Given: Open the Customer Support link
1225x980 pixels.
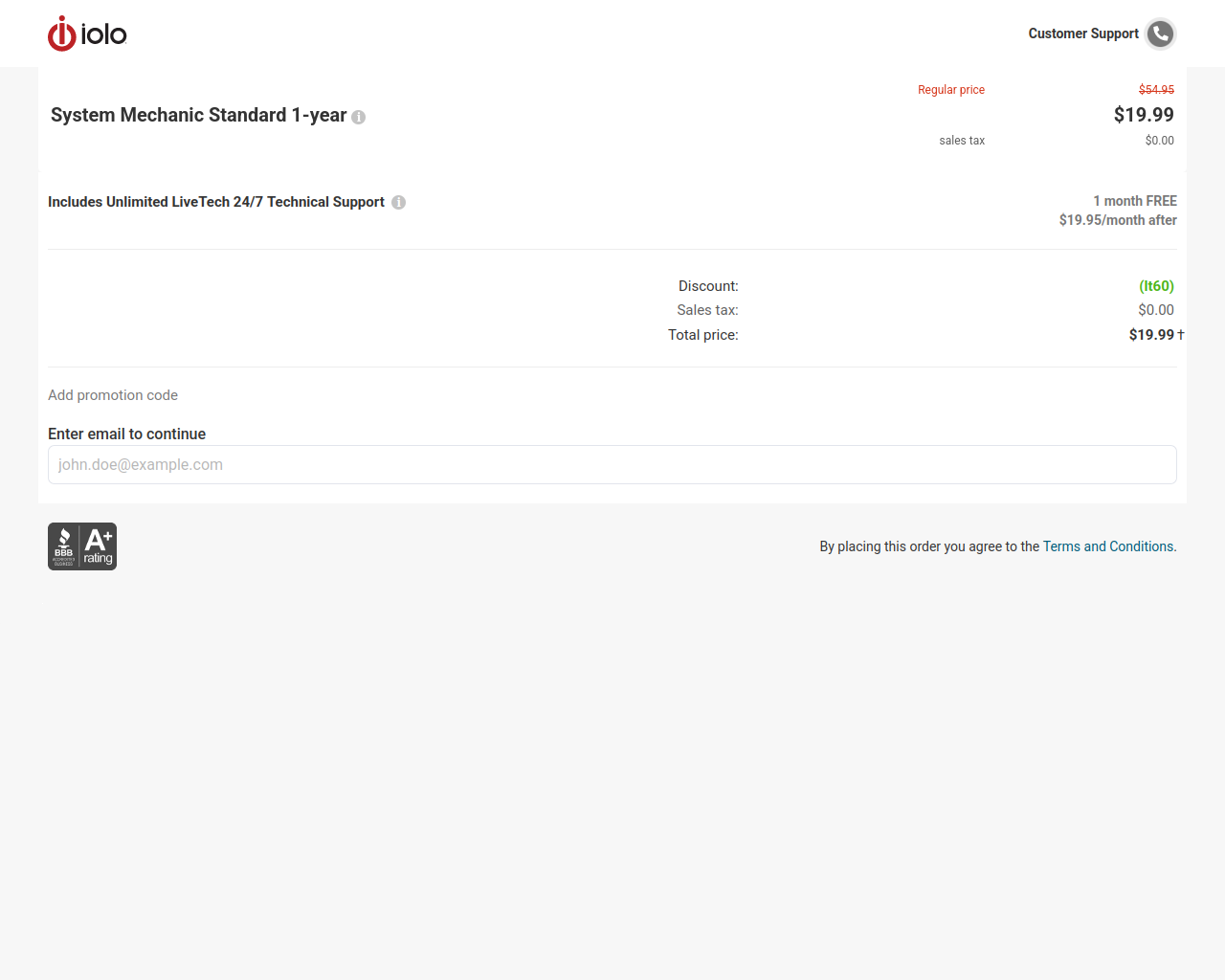Looking at the screenshot, I should [1083, 33].
